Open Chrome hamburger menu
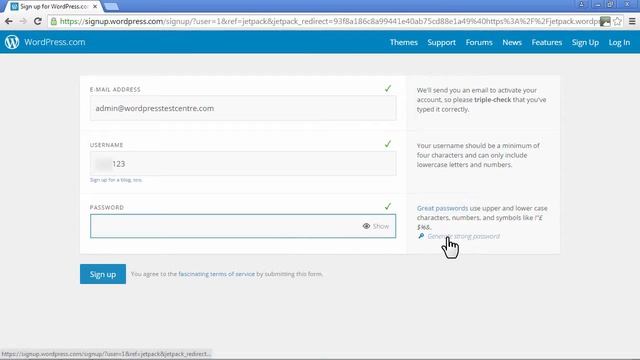The height and width of the screenshot is (360, 640). click(632, 21)
